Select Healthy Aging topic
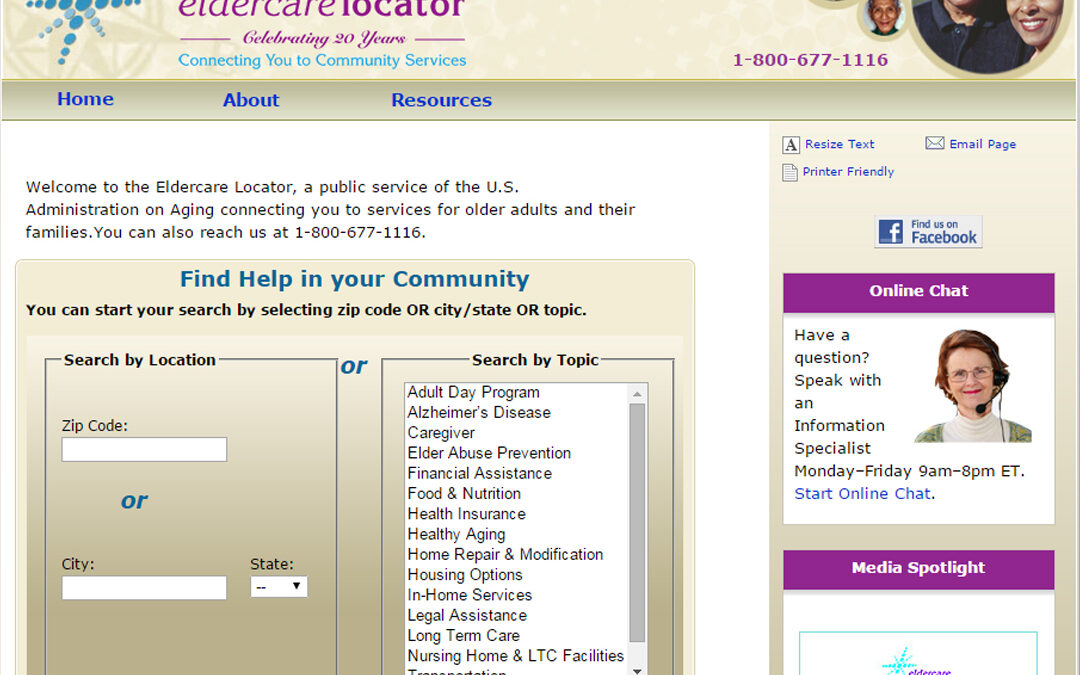 (456, 534)
